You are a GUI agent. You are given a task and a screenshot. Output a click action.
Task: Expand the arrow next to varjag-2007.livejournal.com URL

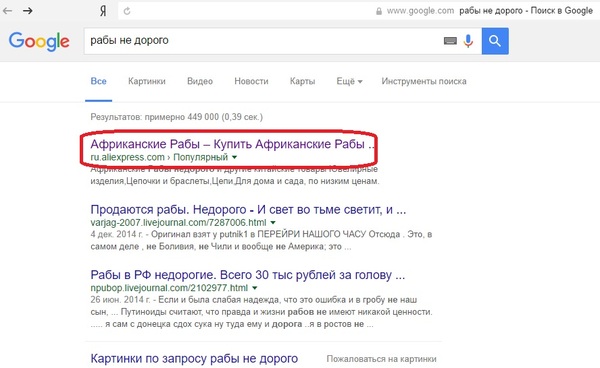(x=273, y=223)
